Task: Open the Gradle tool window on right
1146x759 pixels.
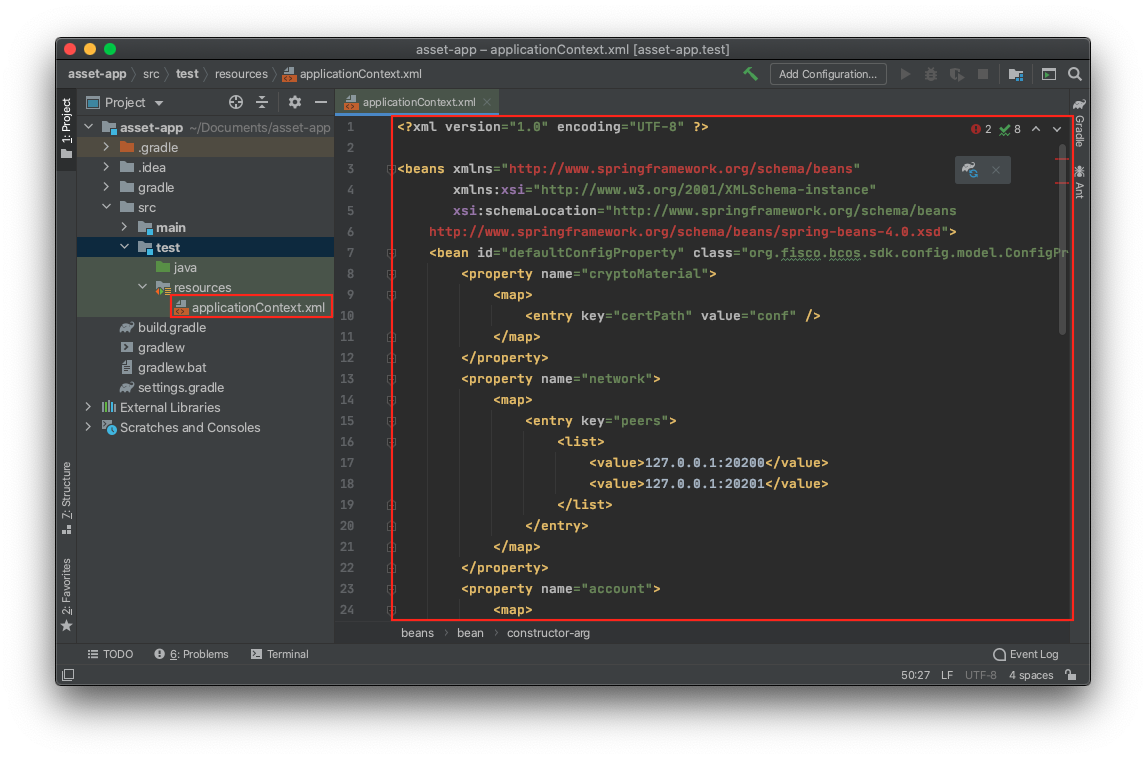Action: tap(1079, 121)
